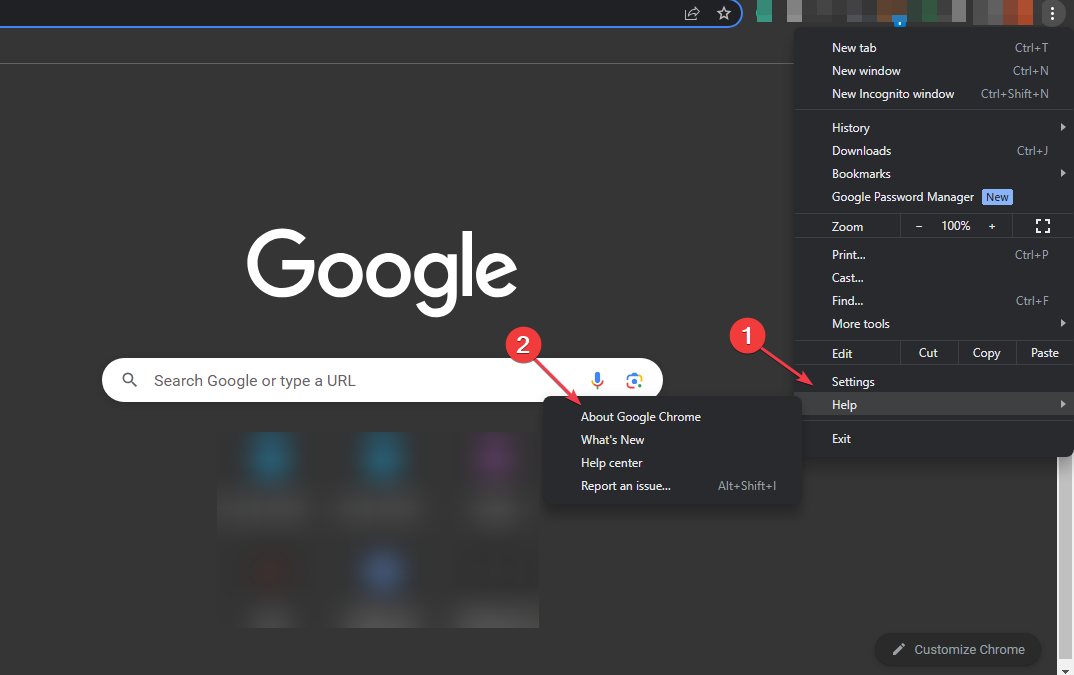The image size is (1074, 675).
Task: Click the Google logo
Action: click(382, 272)
